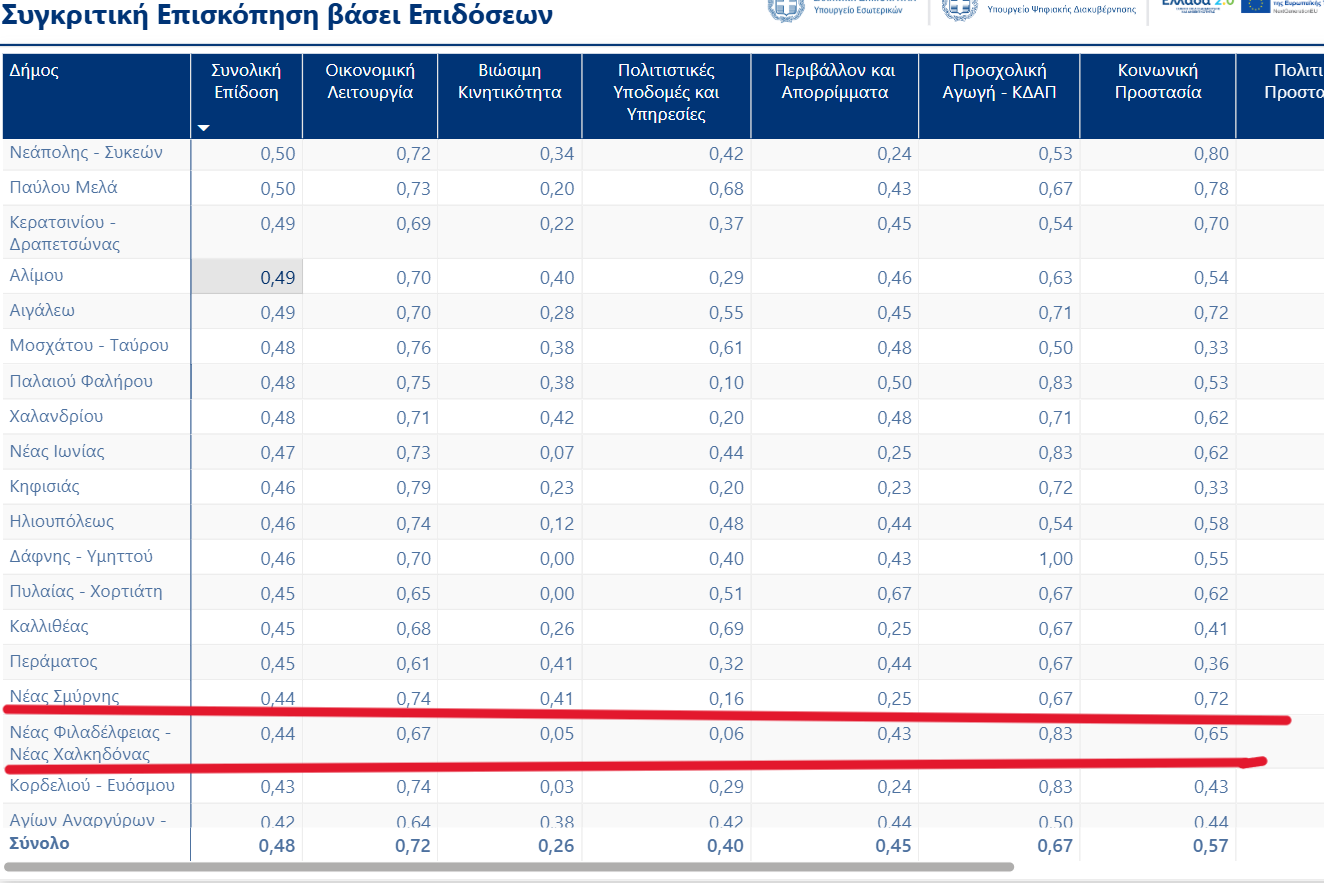This screenshot has height=883, width=1324.
Task: Click the Συνολική Επίδοση column header
Action: (x=245, y=81)
